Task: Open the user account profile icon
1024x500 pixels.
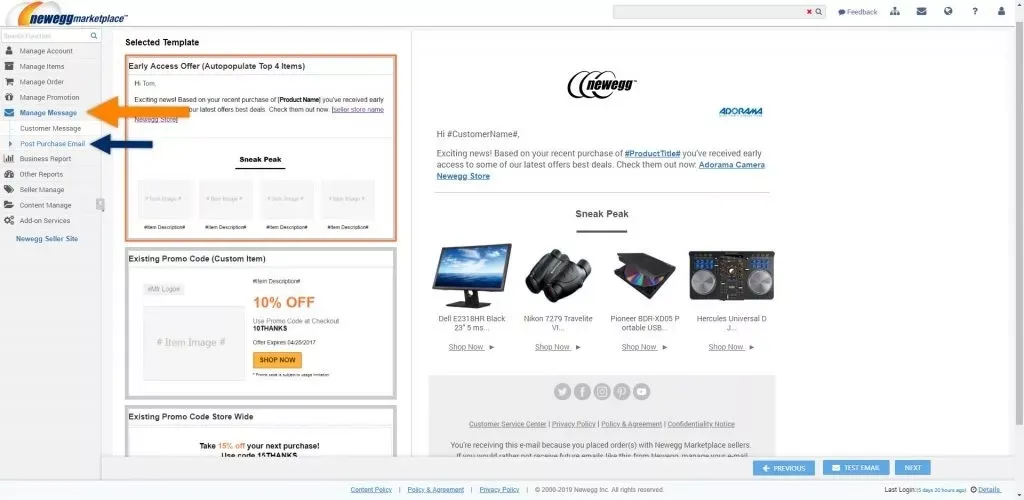Action: coord(1001,12)
